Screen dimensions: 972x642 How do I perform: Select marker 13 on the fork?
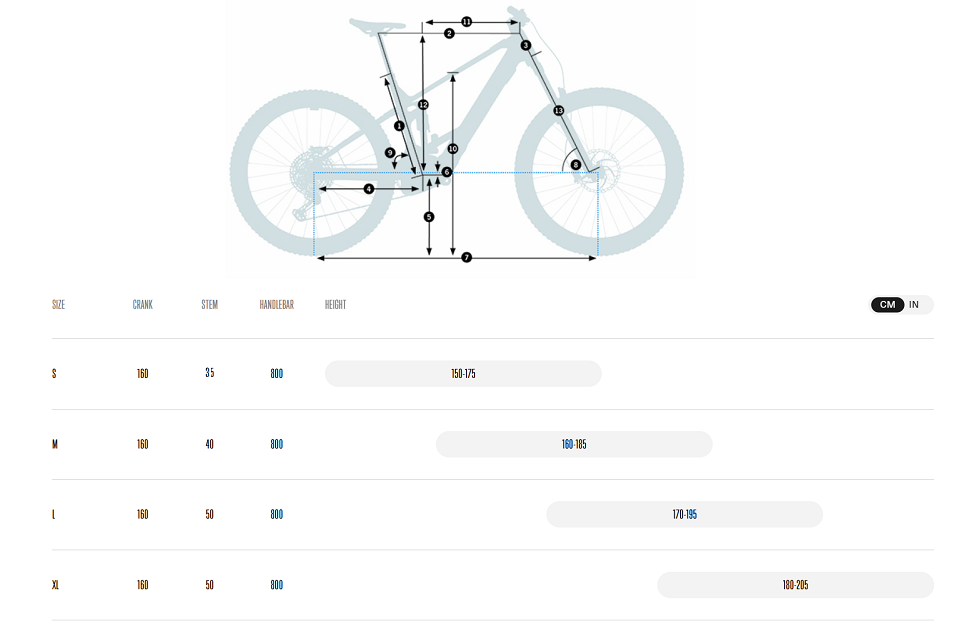559,110
